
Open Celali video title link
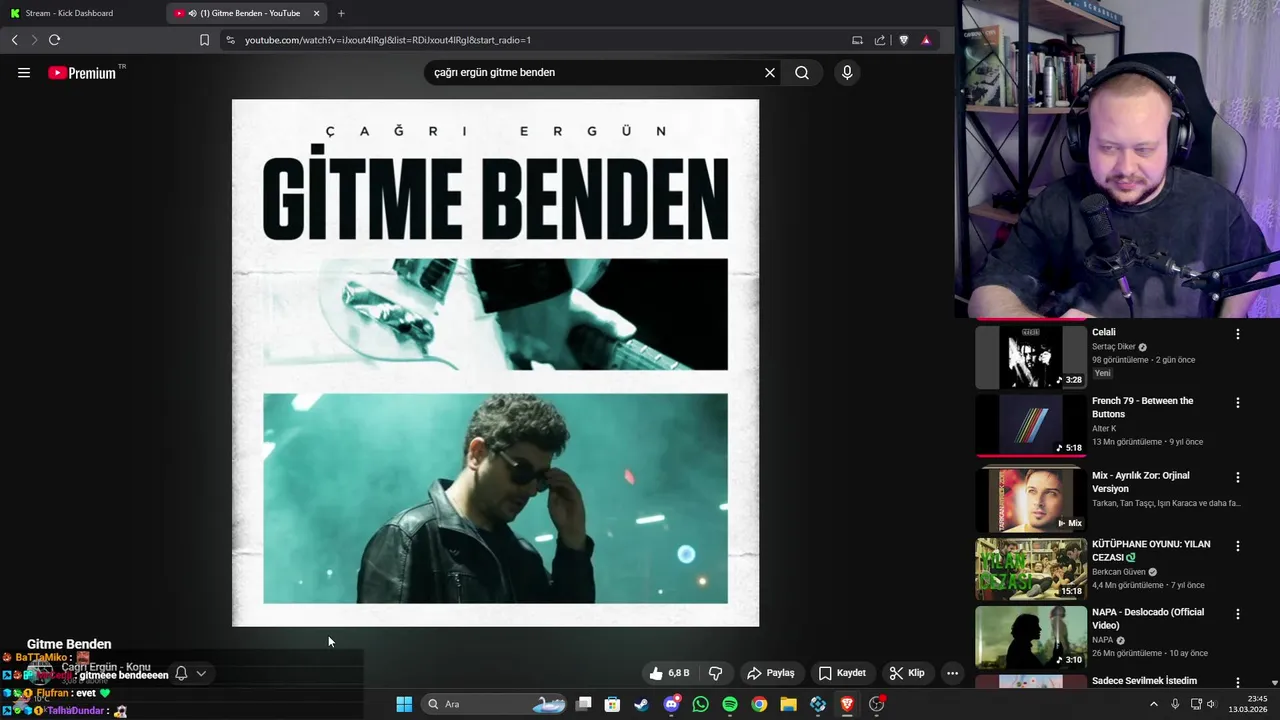(x=1103, y=332)
